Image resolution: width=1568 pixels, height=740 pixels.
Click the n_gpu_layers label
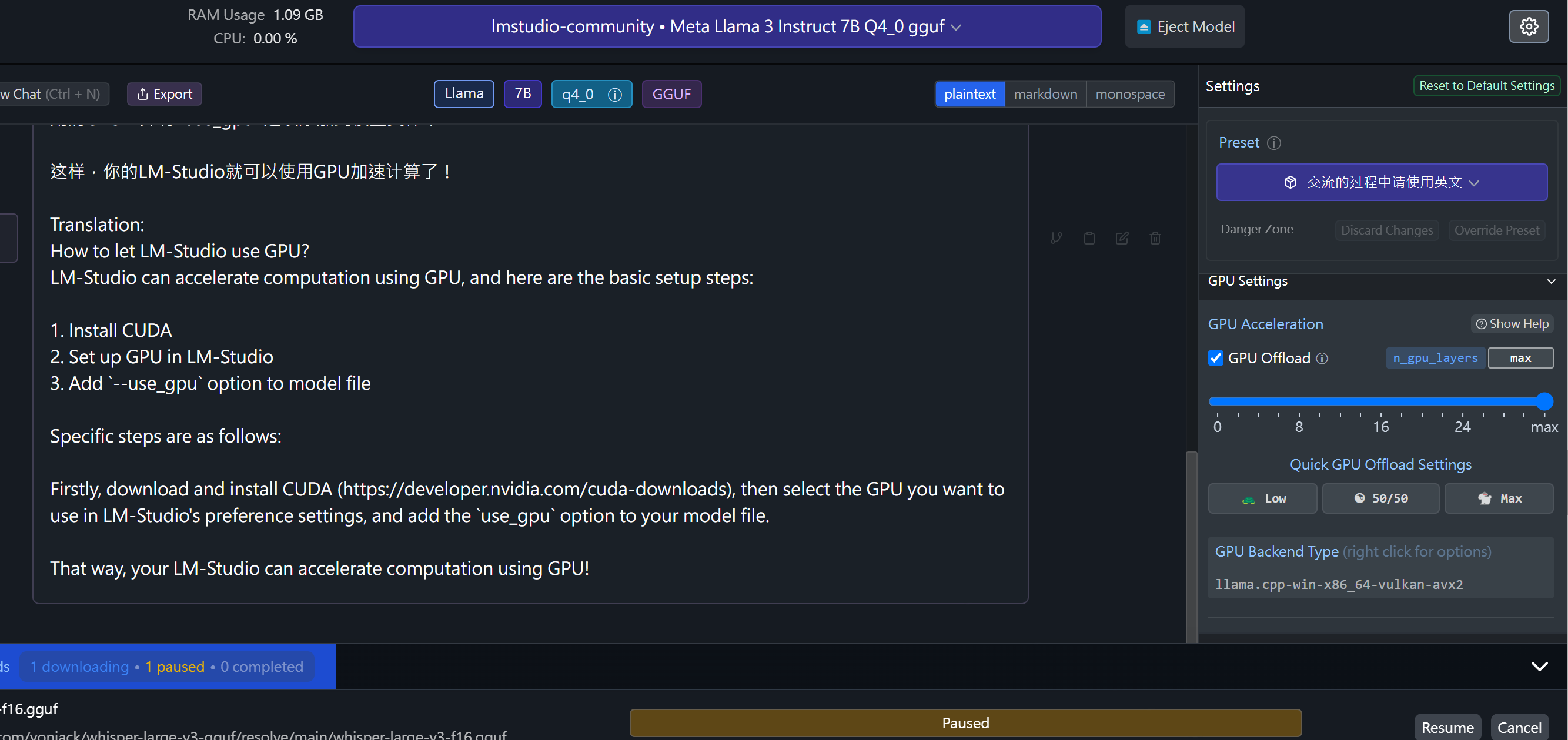tap(1435, 358)
